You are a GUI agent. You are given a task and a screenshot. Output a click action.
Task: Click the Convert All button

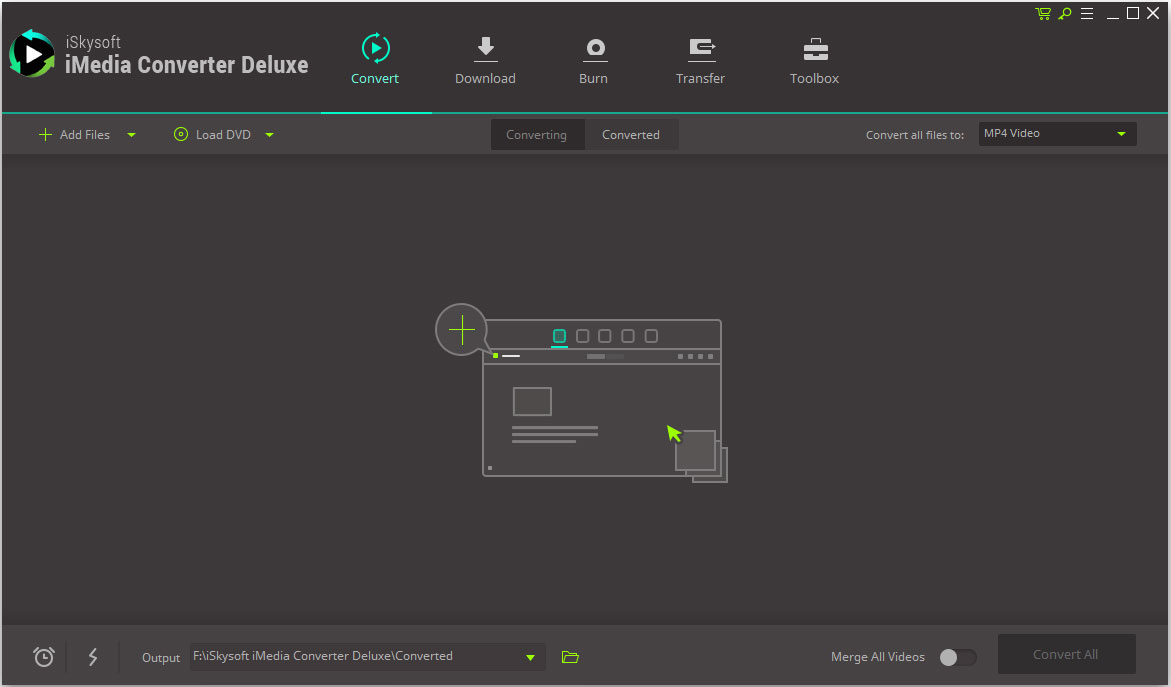(x=1066, y=654)
